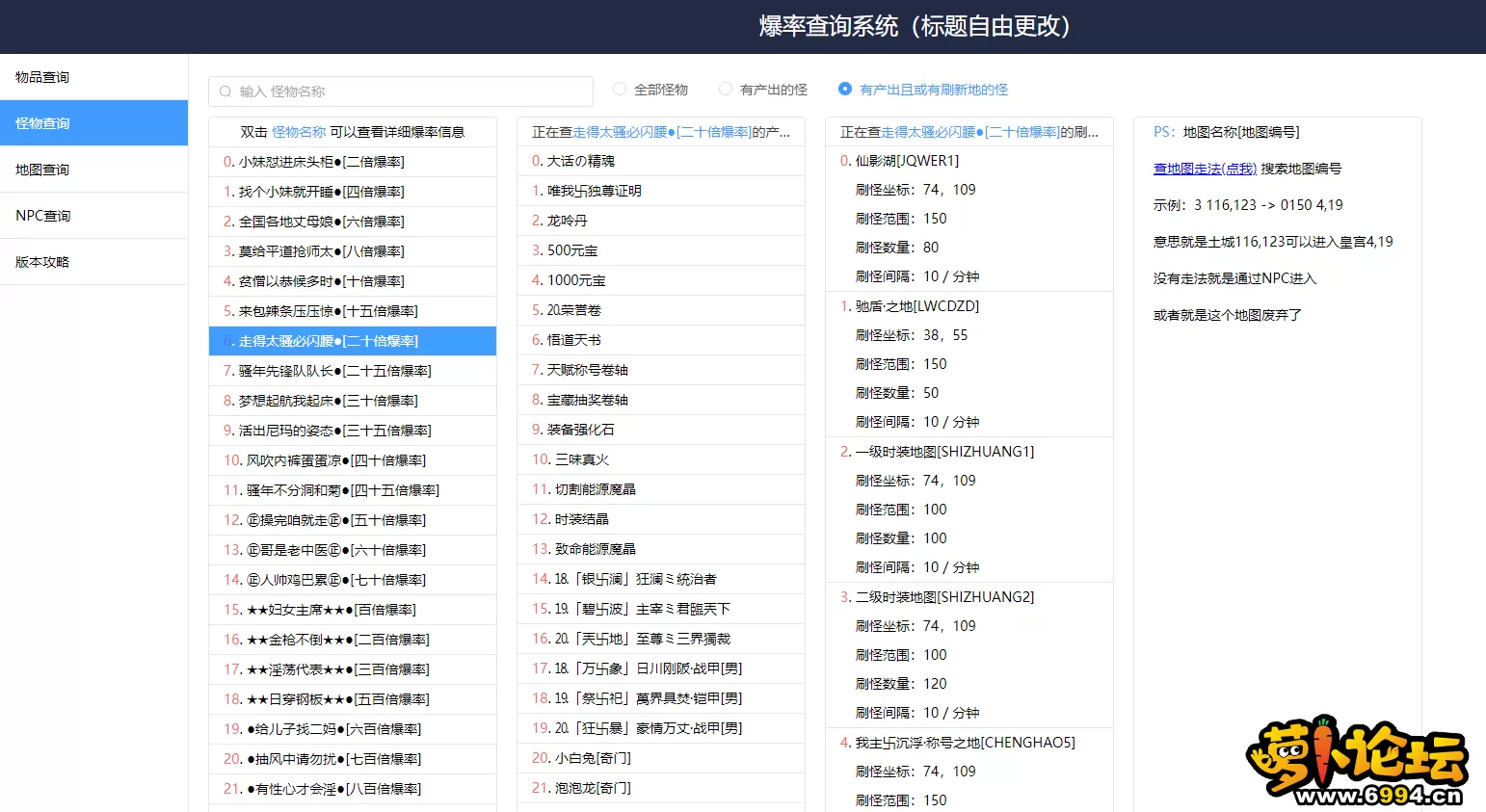Select monster row 21 [八百倍爆率]
This screenshot has height=812, width=1486.
(353, 789)
